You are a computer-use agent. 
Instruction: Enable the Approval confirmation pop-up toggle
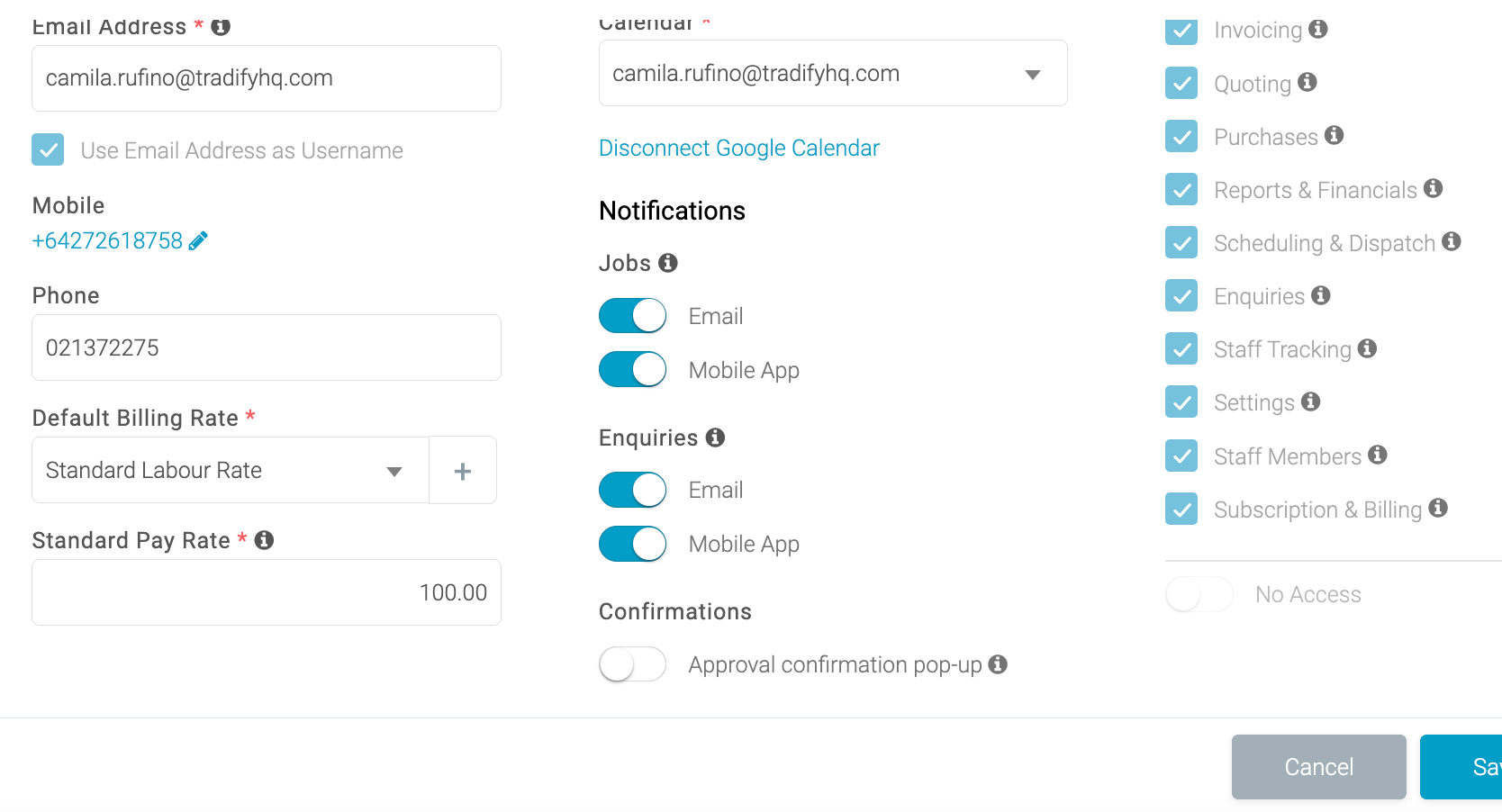coord(632,663)
